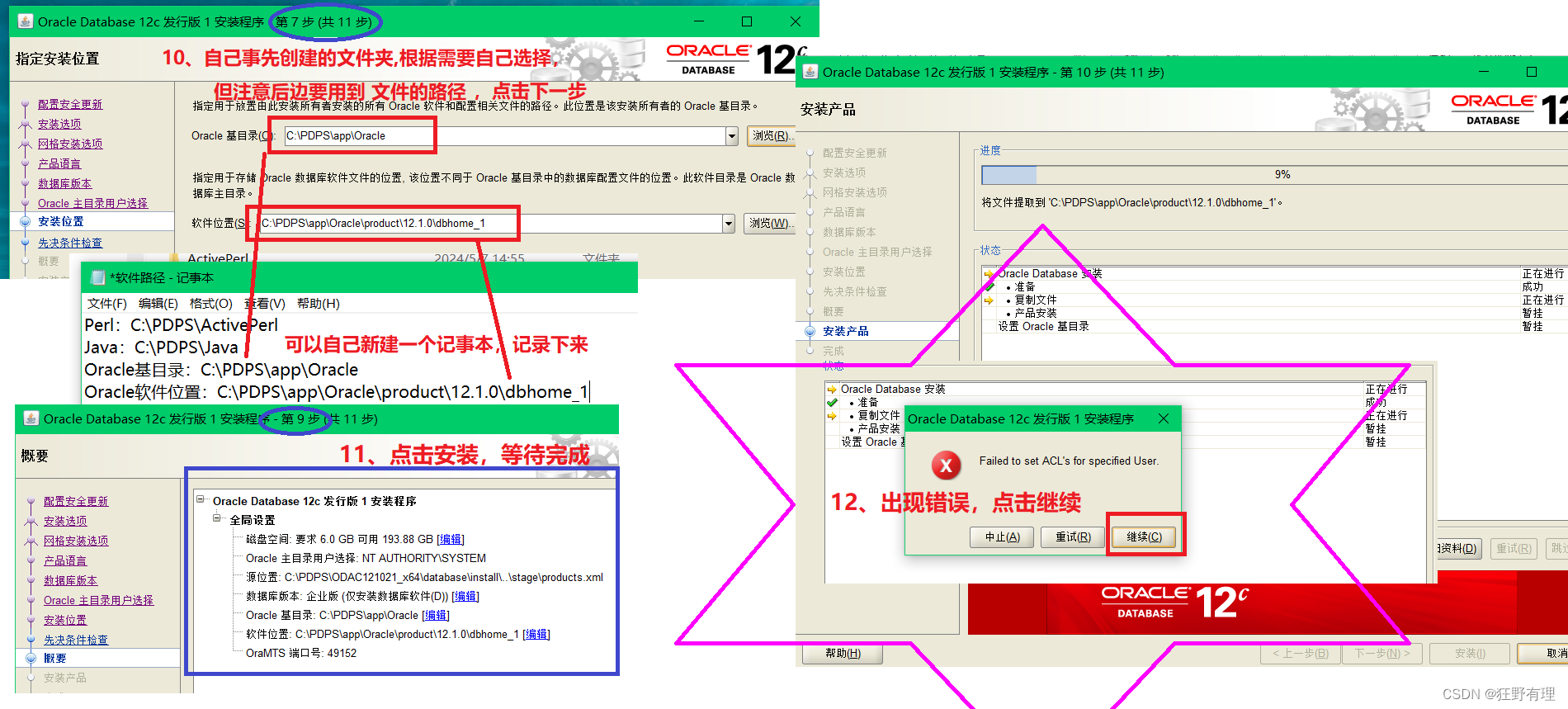Click summary row 'Oracle 主目录用户选择: NT AUTHORITY\SYSTEM'
The image size is (1568, 709).
366,558
